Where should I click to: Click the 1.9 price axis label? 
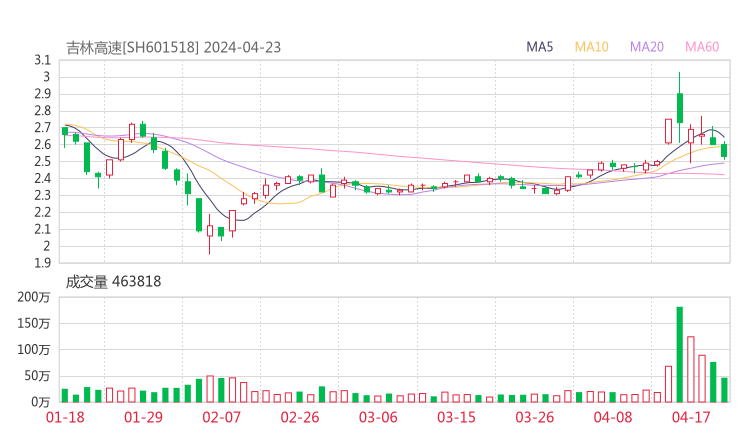[x=42, y=263]
